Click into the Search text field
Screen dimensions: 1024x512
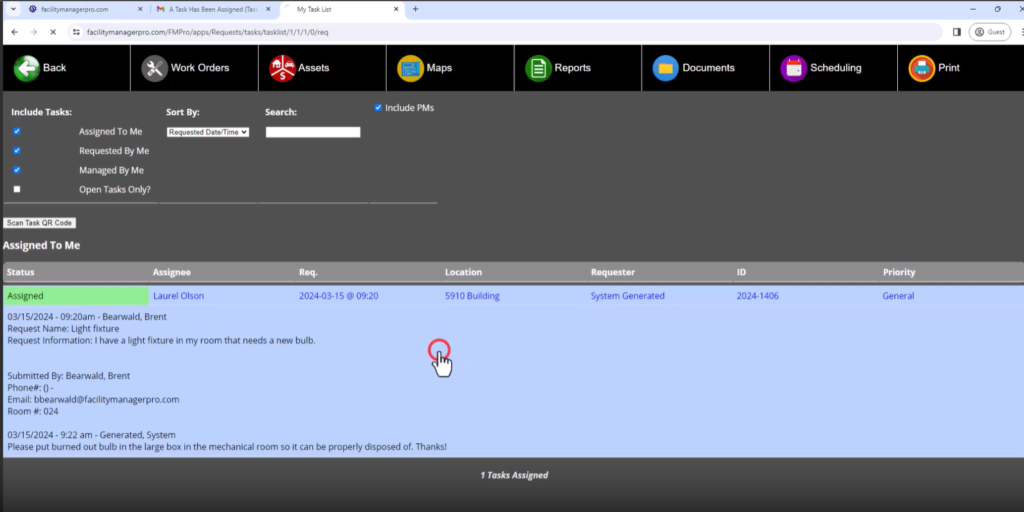pos(312,132)
